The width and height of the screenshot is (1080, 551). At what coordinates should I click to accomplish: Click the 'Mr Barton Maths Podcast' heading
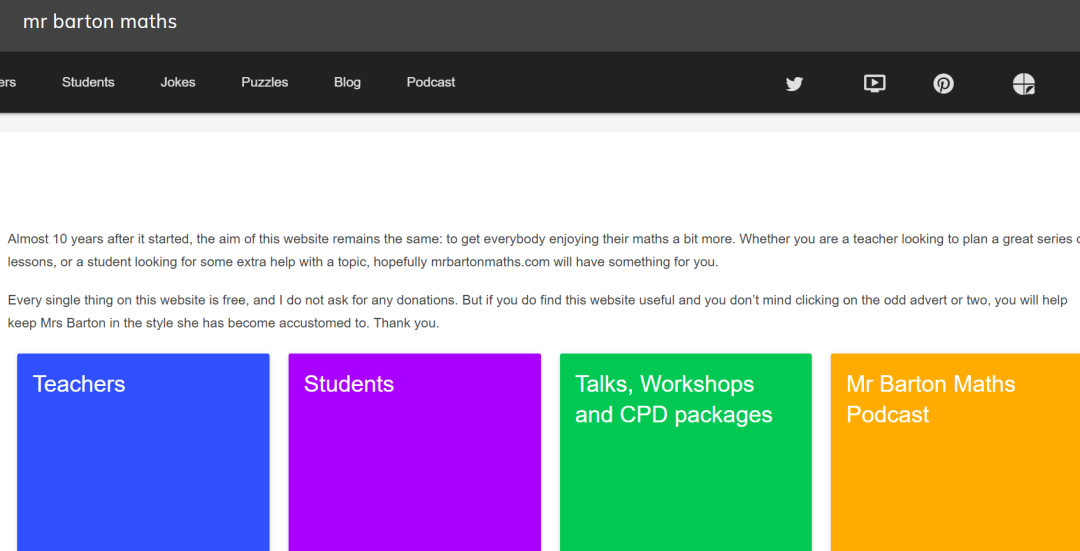(931, 399)
